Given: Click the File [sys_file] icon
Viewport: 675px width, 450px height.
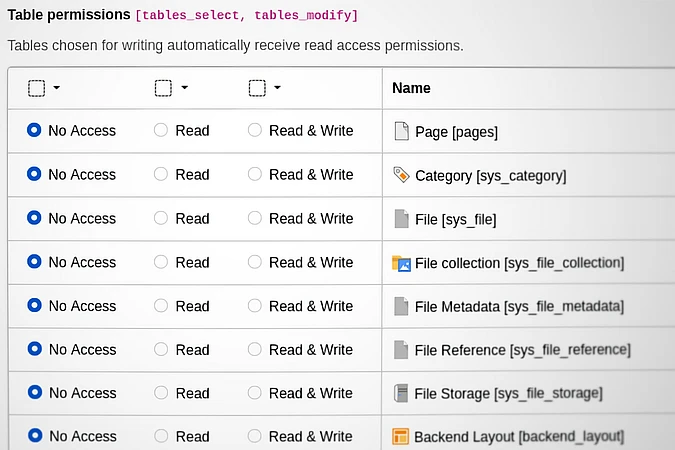Looking at the screenshot, I should coord(401,219).
